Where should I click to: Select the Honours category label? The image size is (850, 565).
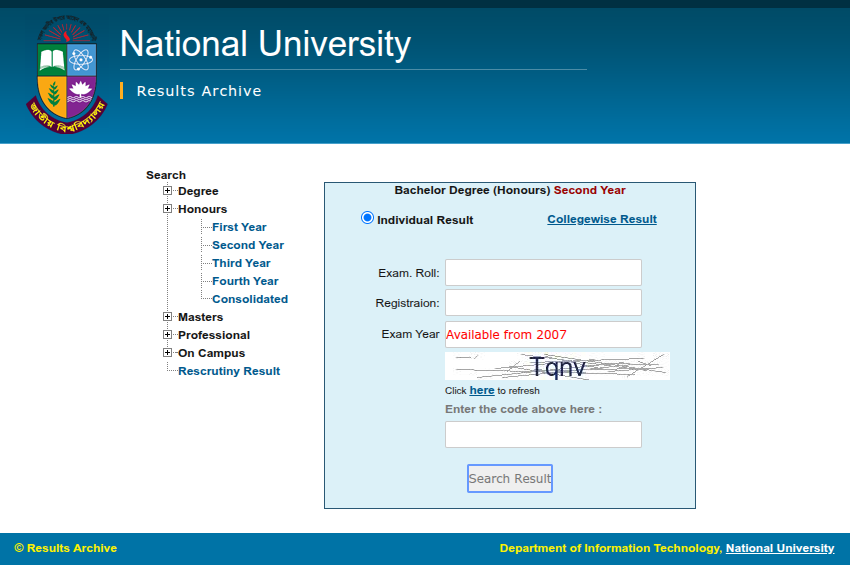(202, 209)
